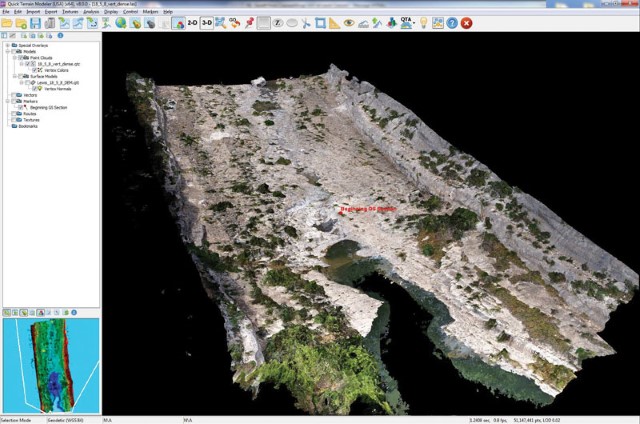Image resolution: width=640 pixels, height=424 pixels.
Task: Click the eye visibility analysis icon
Action: [349, 22]
